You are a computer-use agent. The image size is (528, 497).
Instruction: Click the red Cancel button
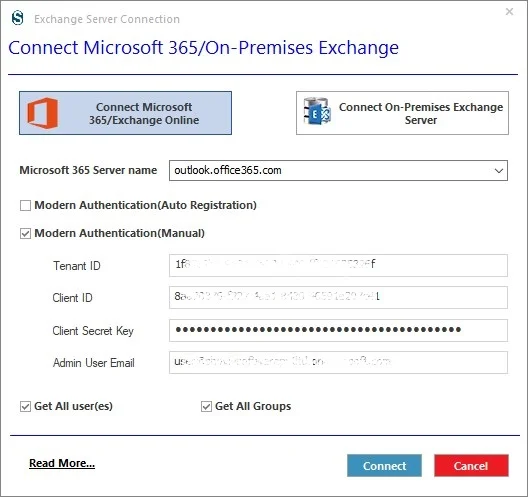(471, 466)
